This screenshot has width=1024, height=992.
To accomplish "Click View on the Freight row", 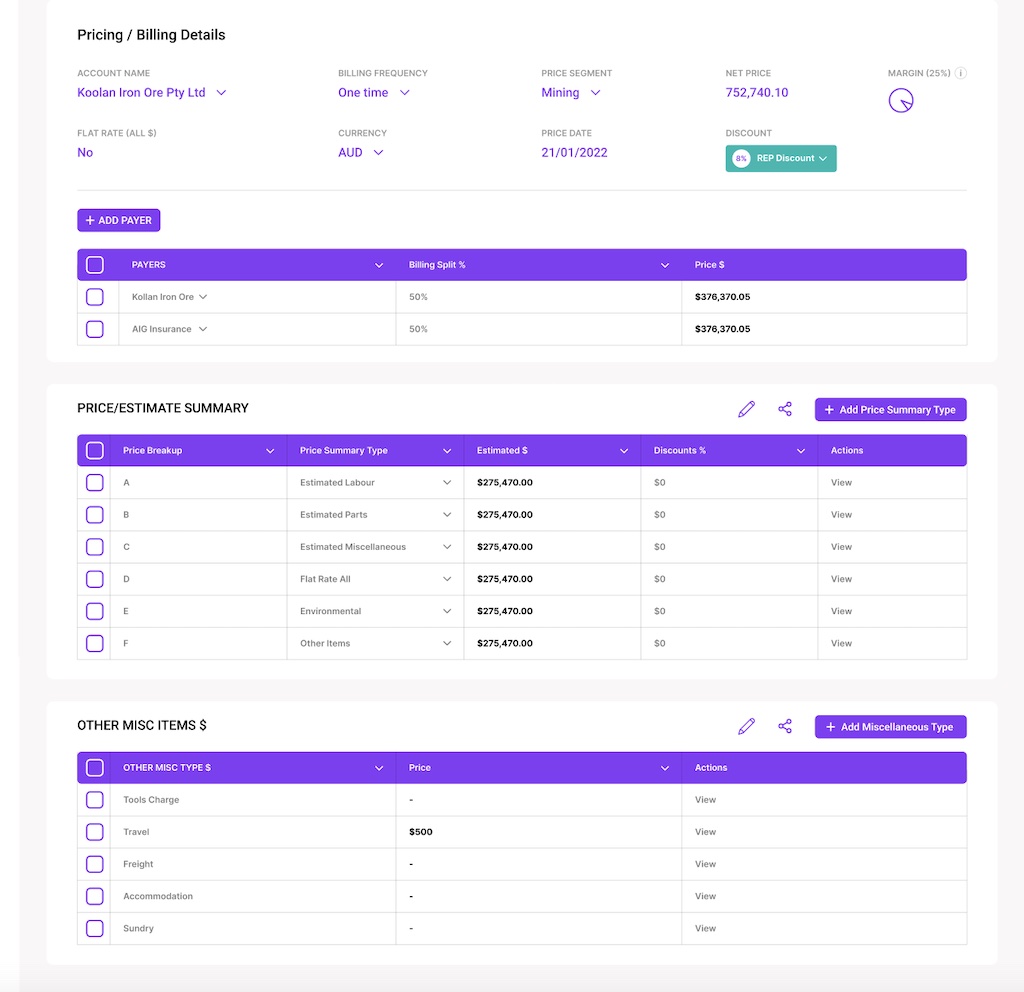I will point(705,863).
